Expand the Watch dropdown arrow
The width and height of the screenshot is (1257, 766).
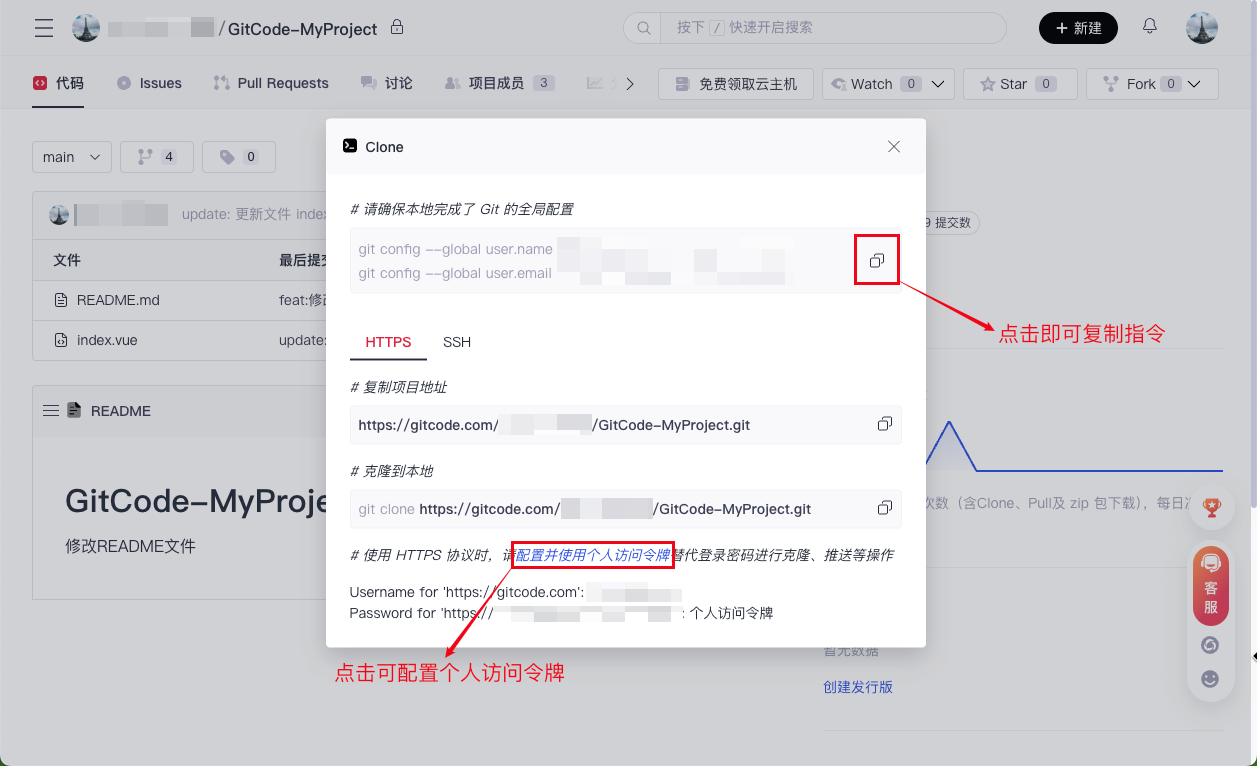[x=938, y=84]
